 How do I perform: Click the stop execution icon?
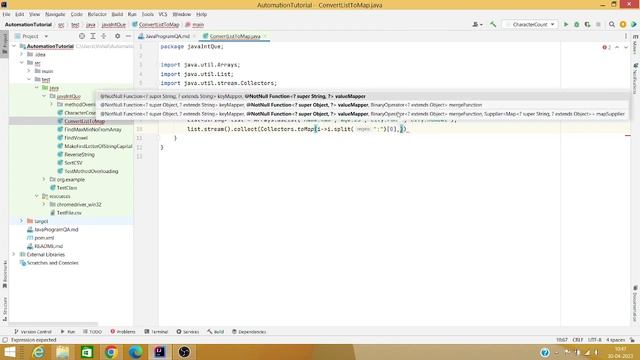598,24
